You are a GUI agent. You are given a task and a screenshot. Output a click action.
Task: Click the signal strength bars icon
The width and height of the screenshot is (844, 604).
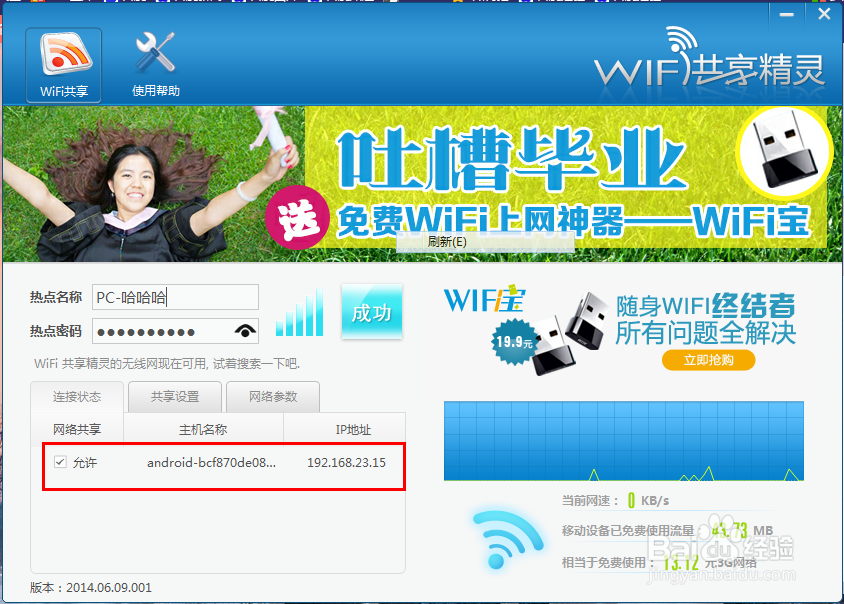pos(299,313)
